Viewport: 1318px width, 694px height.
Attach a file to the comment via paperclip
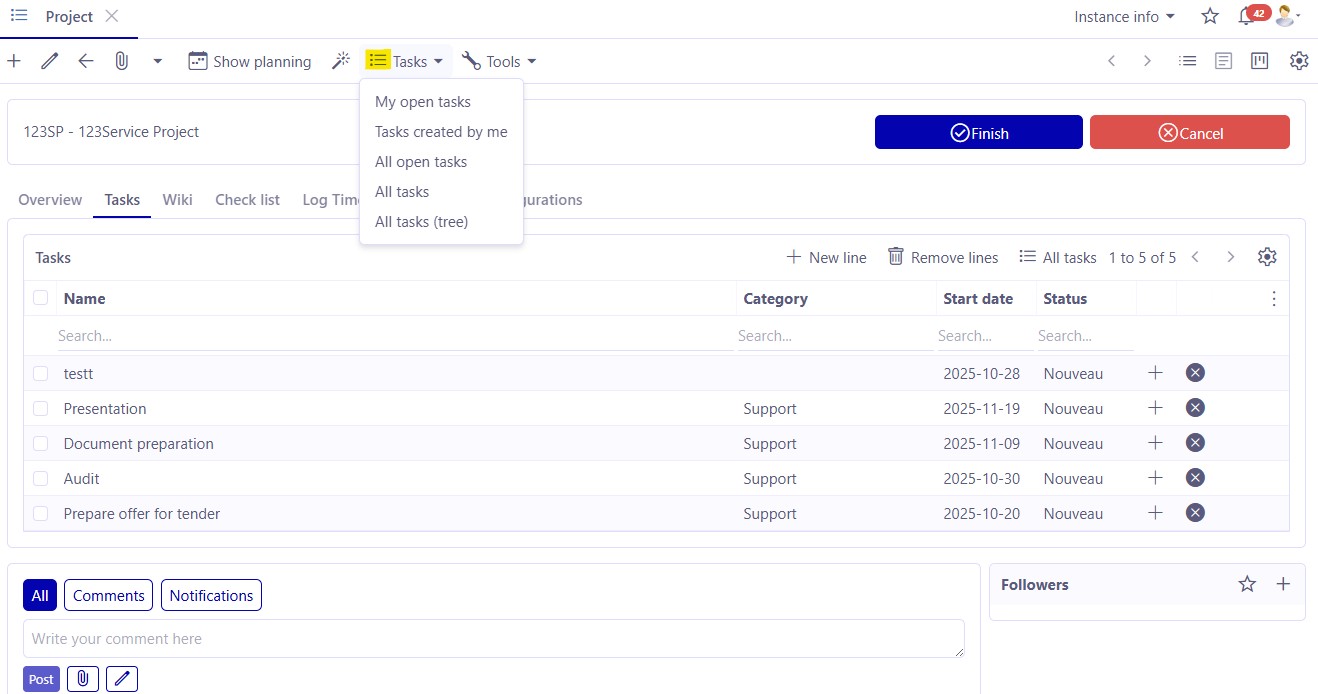tap(82, 678)
